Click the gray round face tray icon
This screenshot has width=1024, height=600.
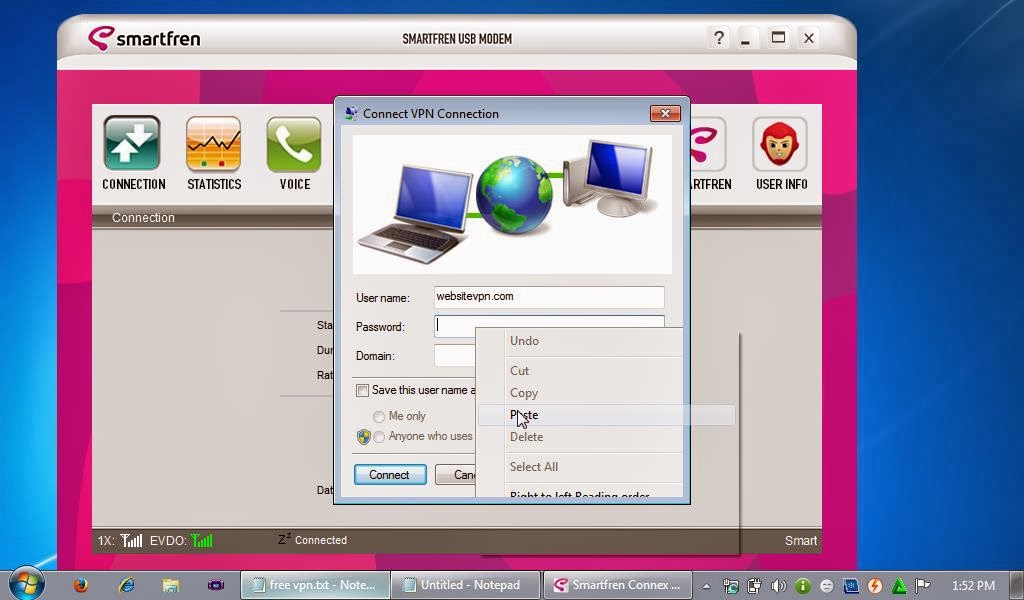827,586
